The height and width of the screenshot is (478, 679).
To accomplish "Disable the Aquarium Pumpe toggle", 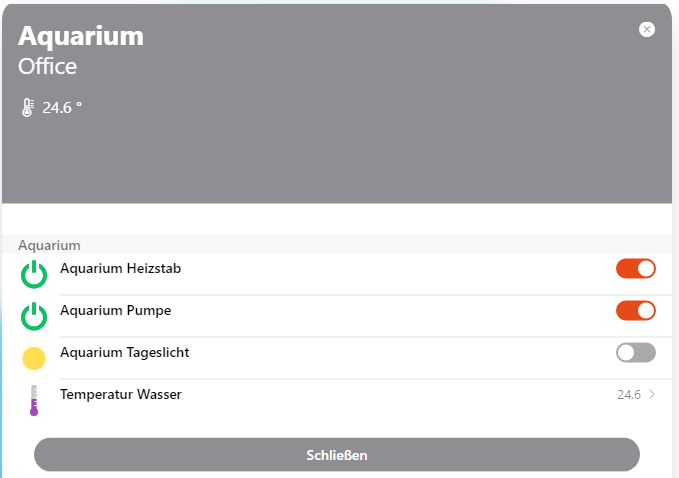I will click(x=635, y=310).
